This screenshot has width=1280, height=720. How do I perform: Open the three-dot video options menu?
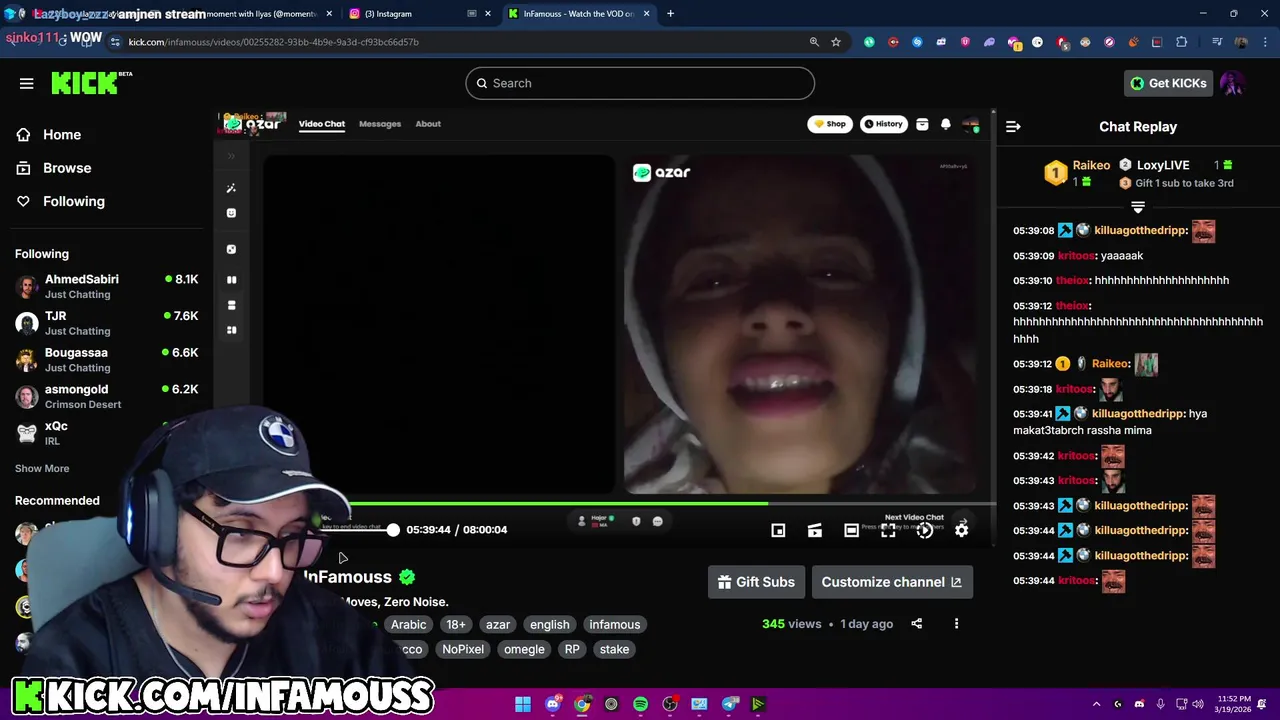(x=956, y=624)
